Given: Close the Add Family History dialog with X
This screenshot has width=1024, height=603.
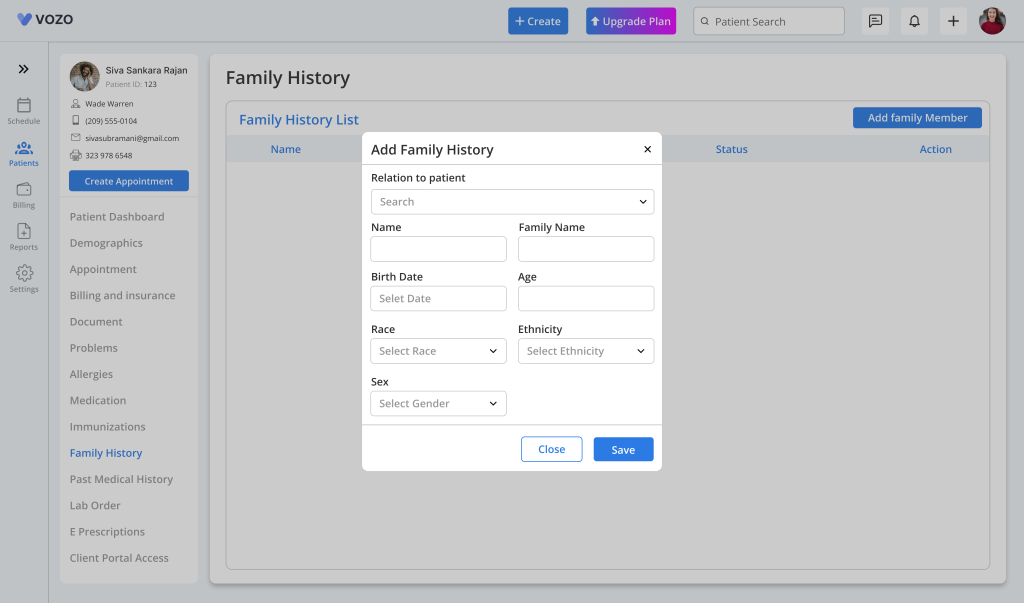Looking at the screenshot, I should click(647, 149).
